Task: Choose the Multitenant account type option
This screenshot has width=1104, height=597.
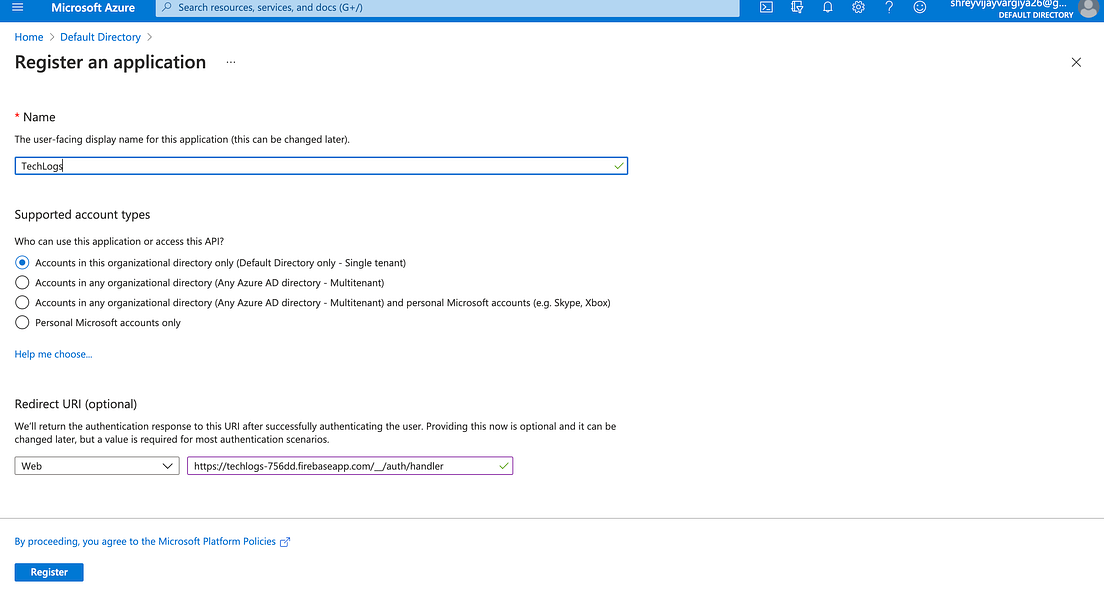Action: 22,282
